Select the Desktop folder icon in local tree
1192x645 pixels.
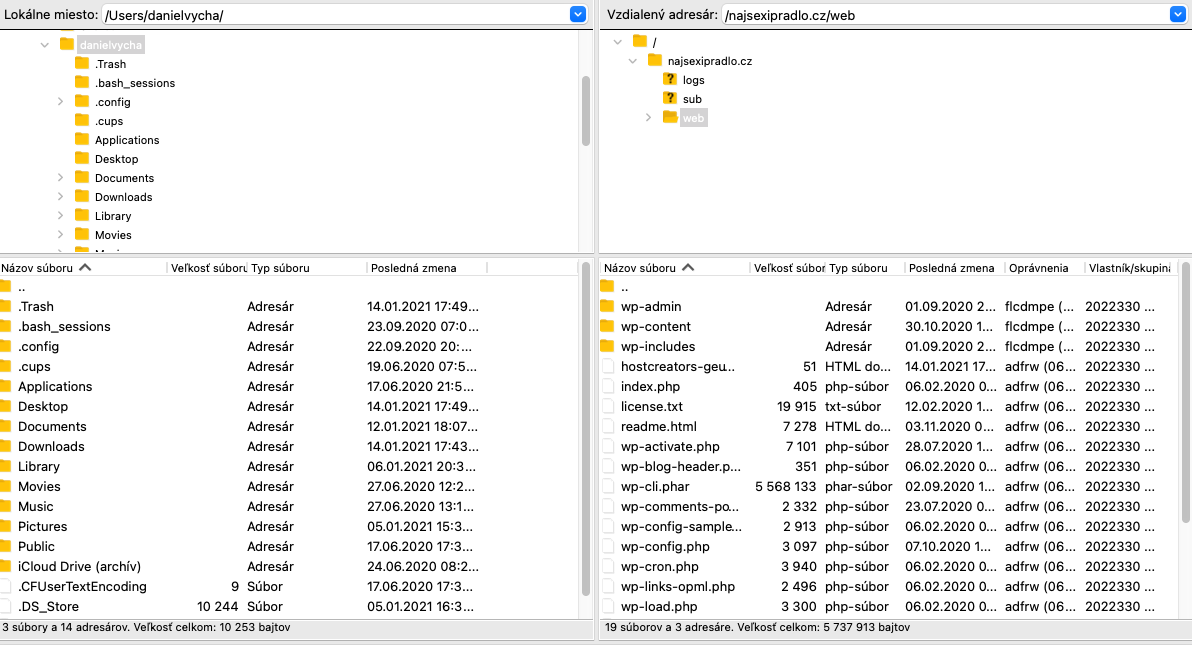(82, 158)
